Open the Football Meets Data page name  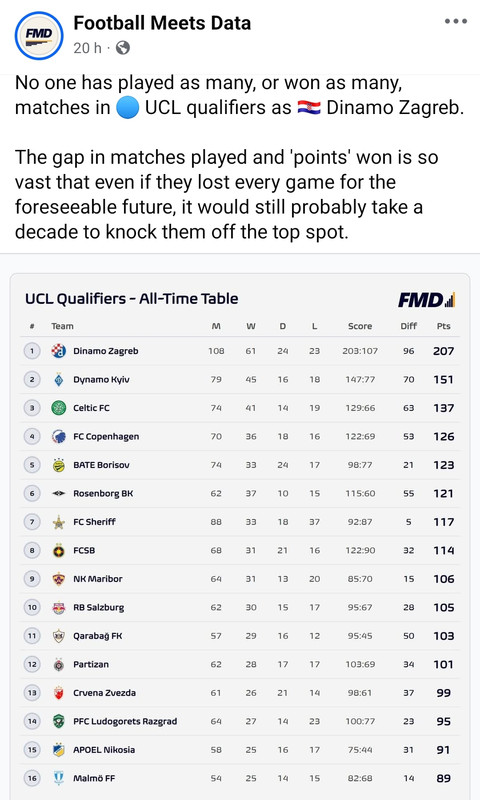[x=162, y=23]
